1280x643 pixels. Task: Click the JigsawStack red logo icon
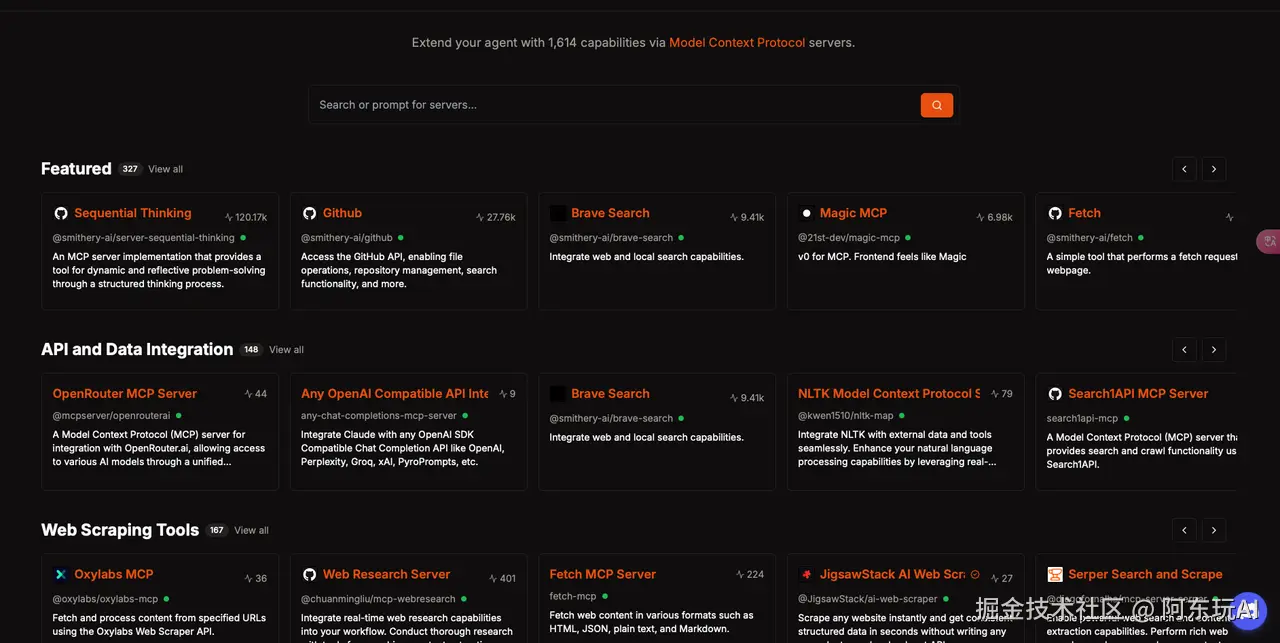(x=806, y=574)
